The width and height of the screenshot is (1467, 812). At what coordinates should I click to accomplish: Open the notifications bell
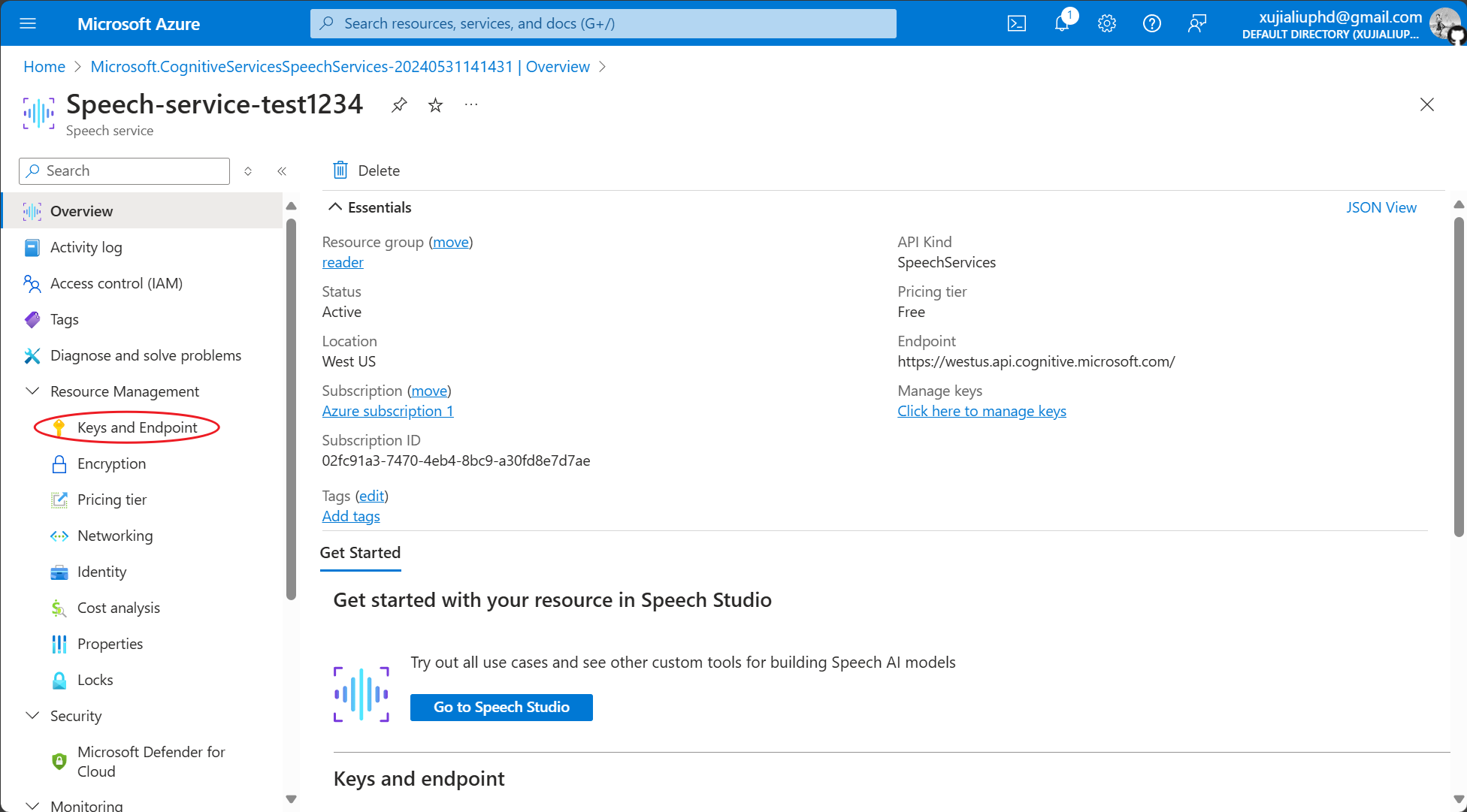[1062, 23]
